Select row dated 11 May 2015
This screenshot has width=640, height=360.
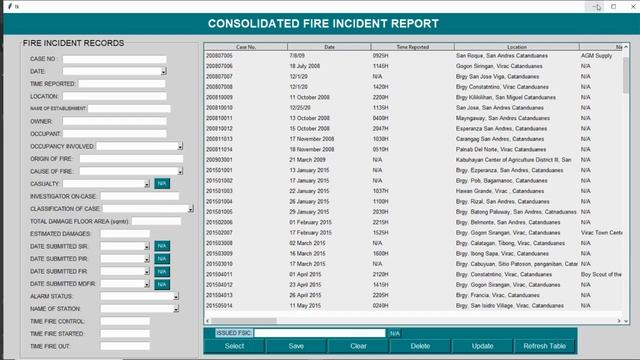pyautogui.click(x=413, y=306)
